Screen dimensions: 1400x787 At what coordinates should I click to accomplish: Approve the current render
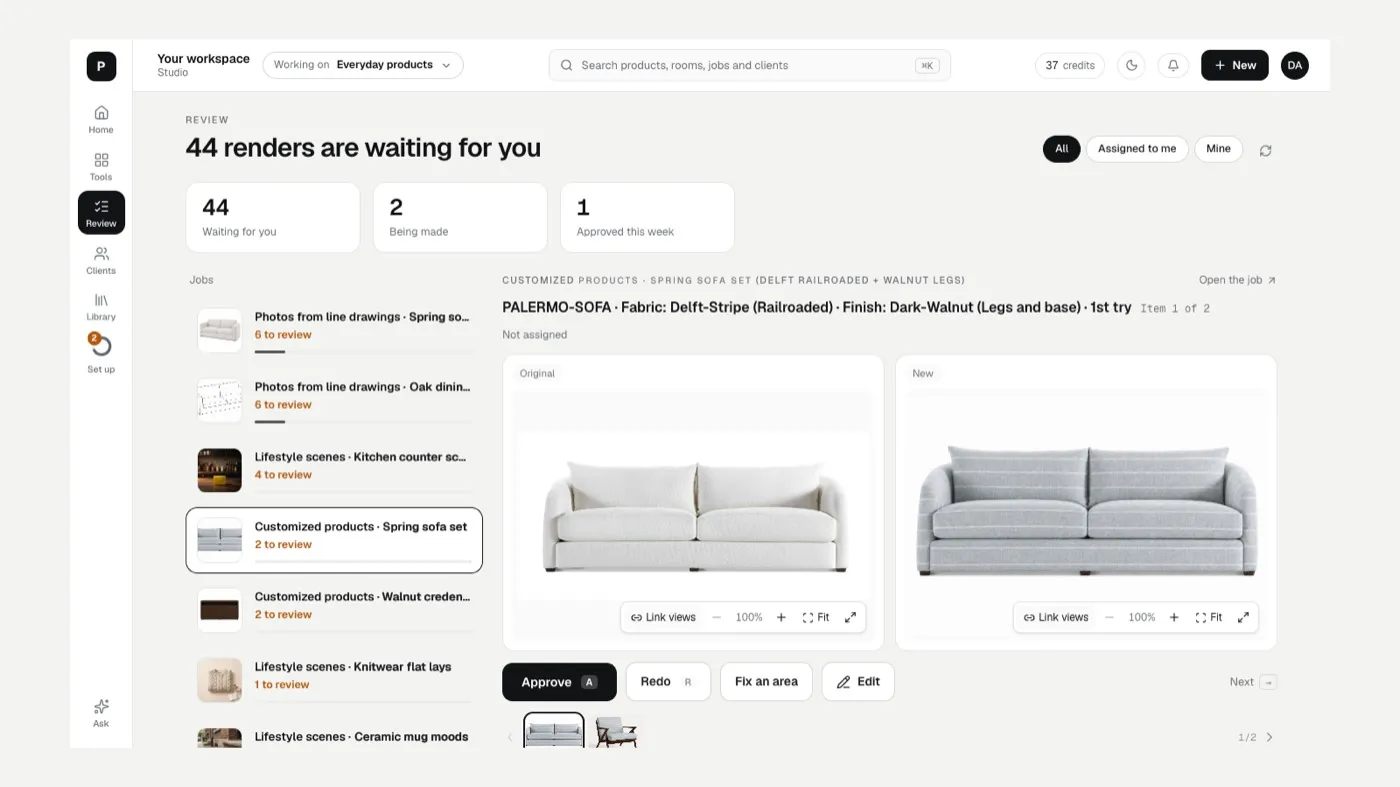coord(559,682)
